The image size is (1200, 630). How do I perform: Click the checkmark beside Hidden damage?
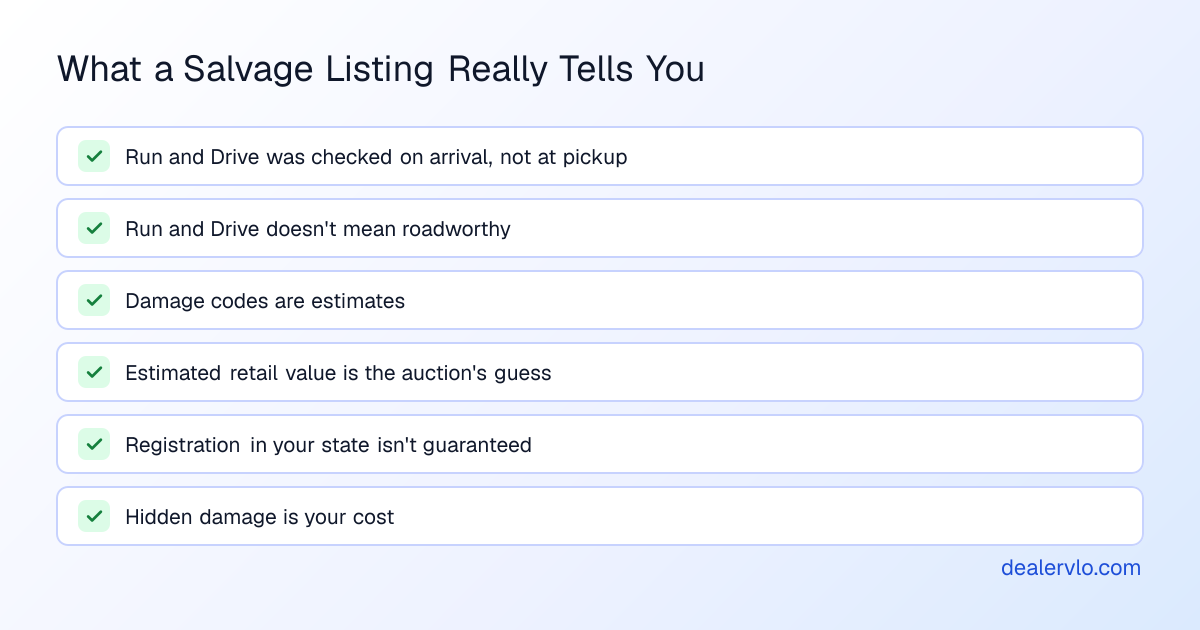94,516
